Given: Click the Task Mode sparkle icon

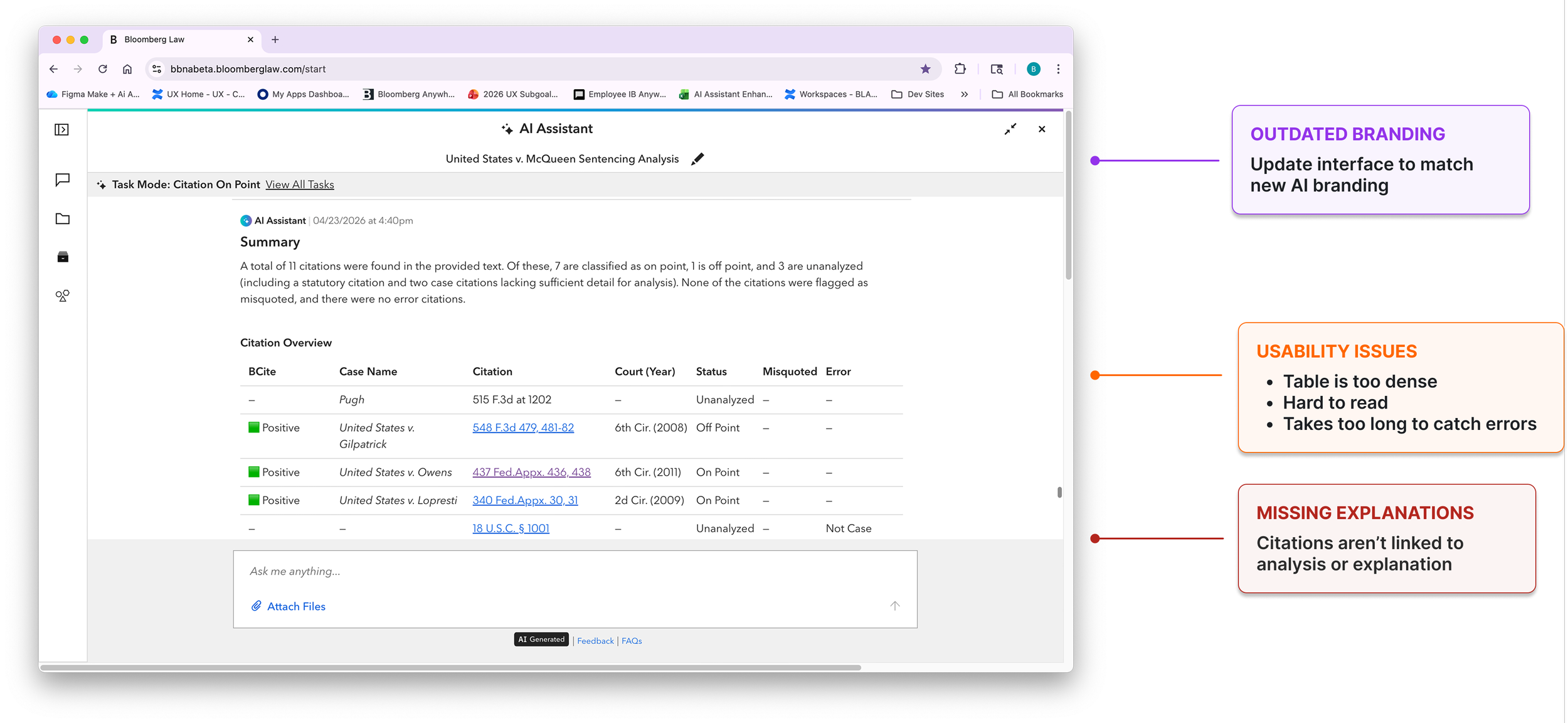Looking at the screenshot, I should click(102, 185).
